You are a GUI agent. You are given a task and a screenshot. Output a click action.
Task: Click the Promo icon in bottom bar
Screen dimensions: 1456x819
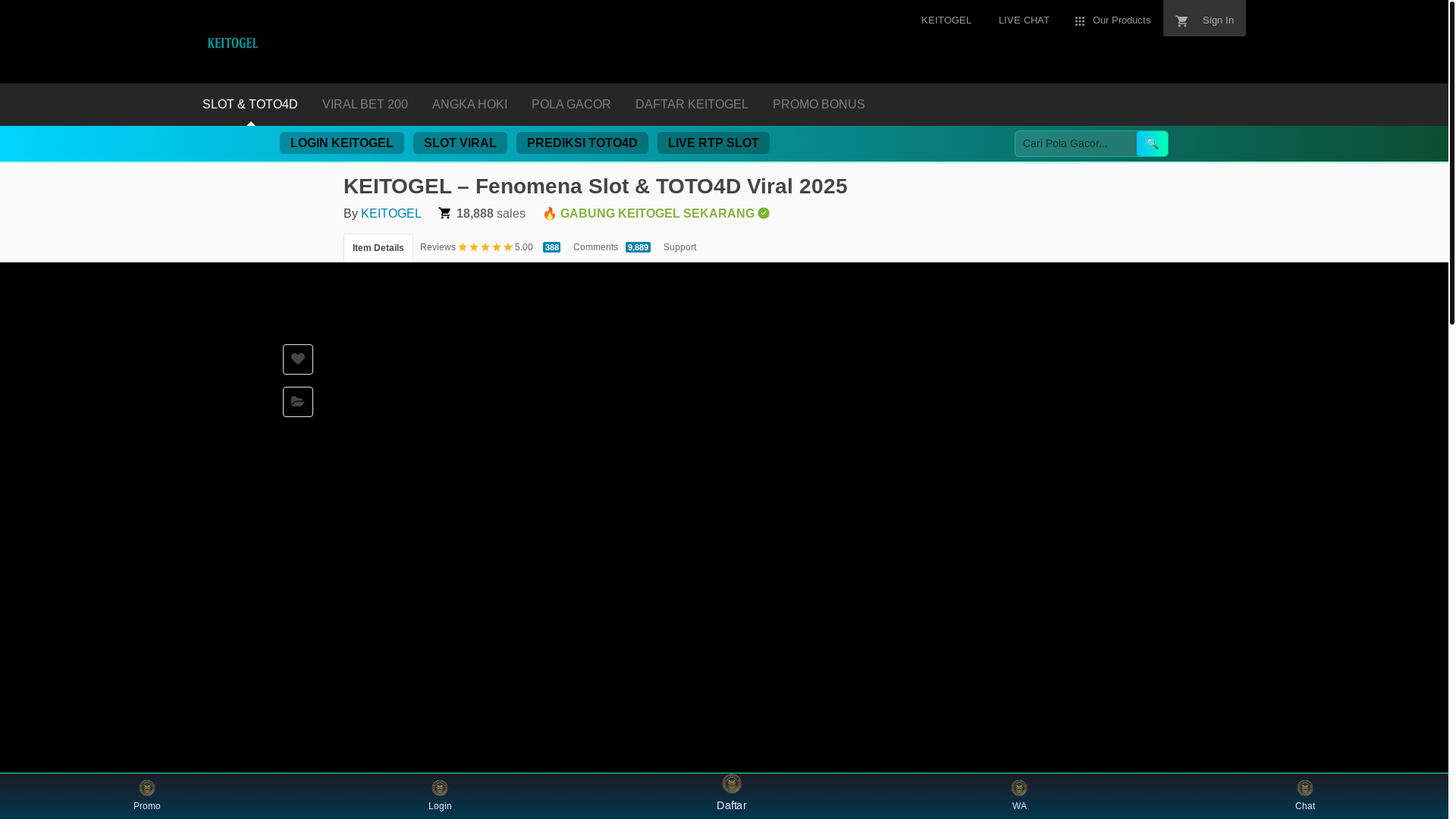(147, 788)
